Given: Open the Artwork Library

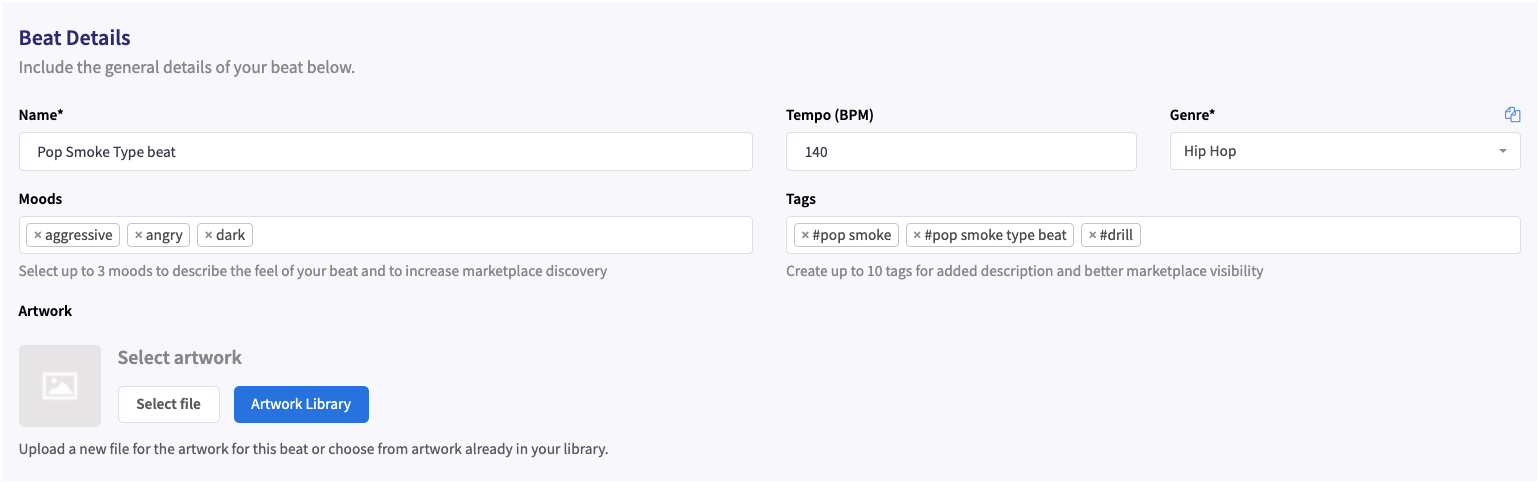Looking at the screenshot, I should point(301,404).
